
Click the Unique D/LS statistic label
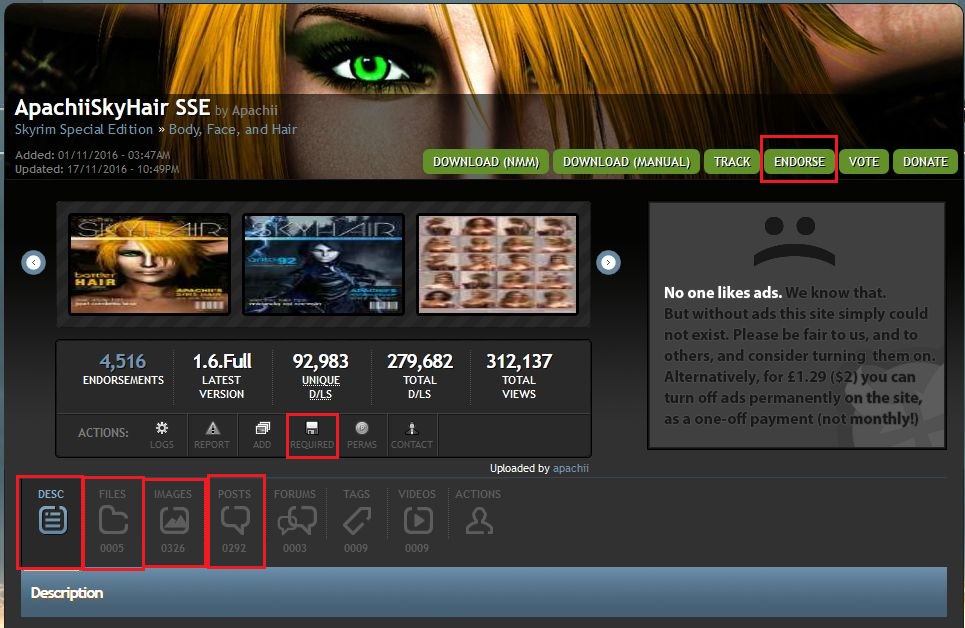[x=321, y=387]
